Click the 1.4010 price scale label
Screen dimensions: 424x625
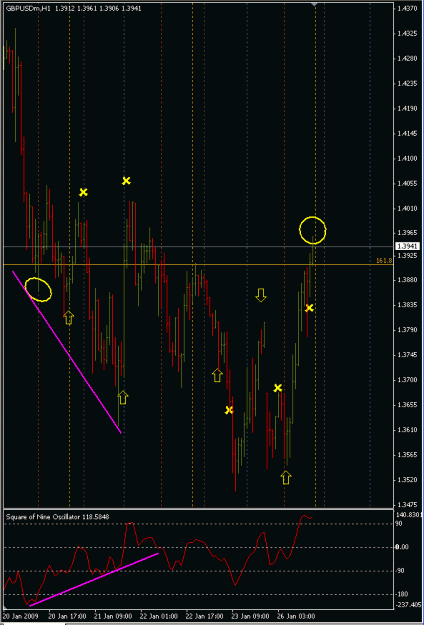point(406,208)
